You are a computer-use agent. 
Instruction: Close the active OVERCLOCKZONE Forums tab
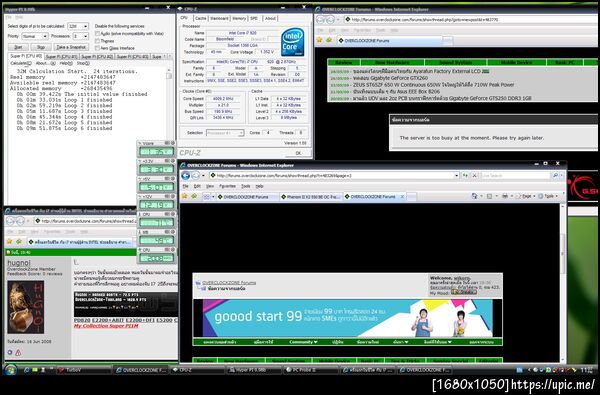402,196
